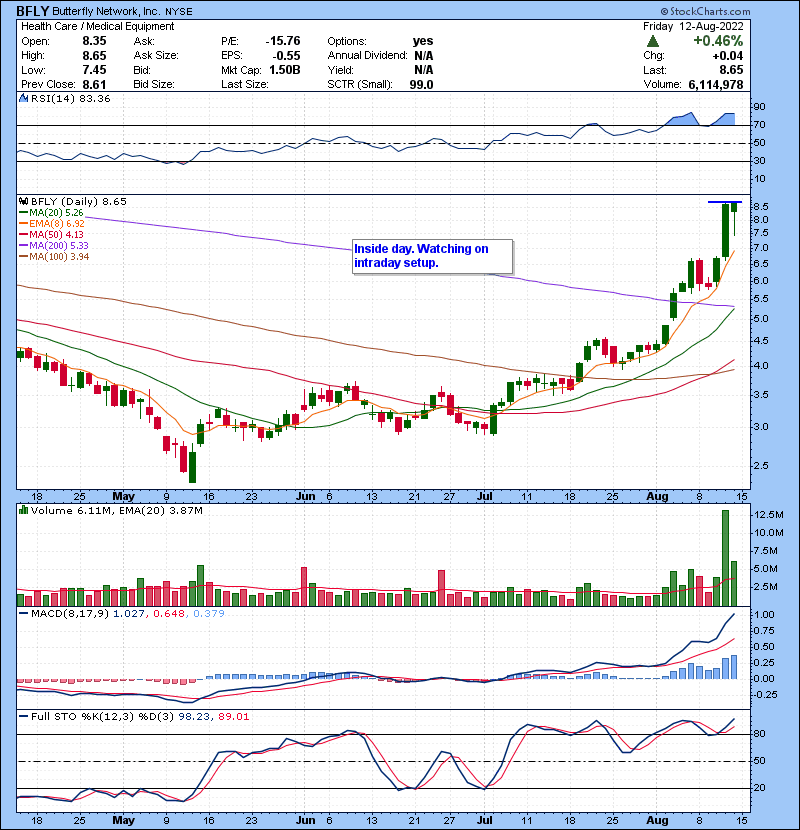Click the 'Aug' label on the bottom date axis
Viewport: 800px width, 830px height.
(657, 820)
